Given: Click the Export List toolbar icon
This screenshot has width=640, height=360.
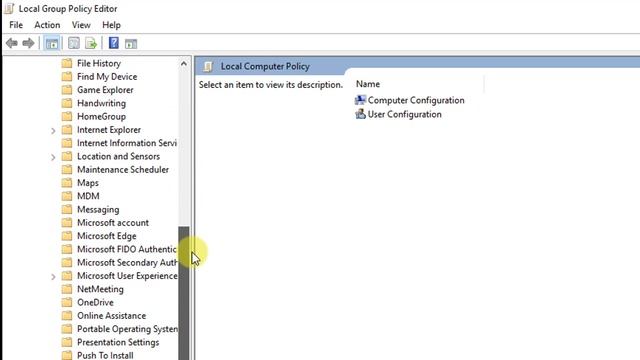Looking at the screenshot, I should [x=91, y=43].
